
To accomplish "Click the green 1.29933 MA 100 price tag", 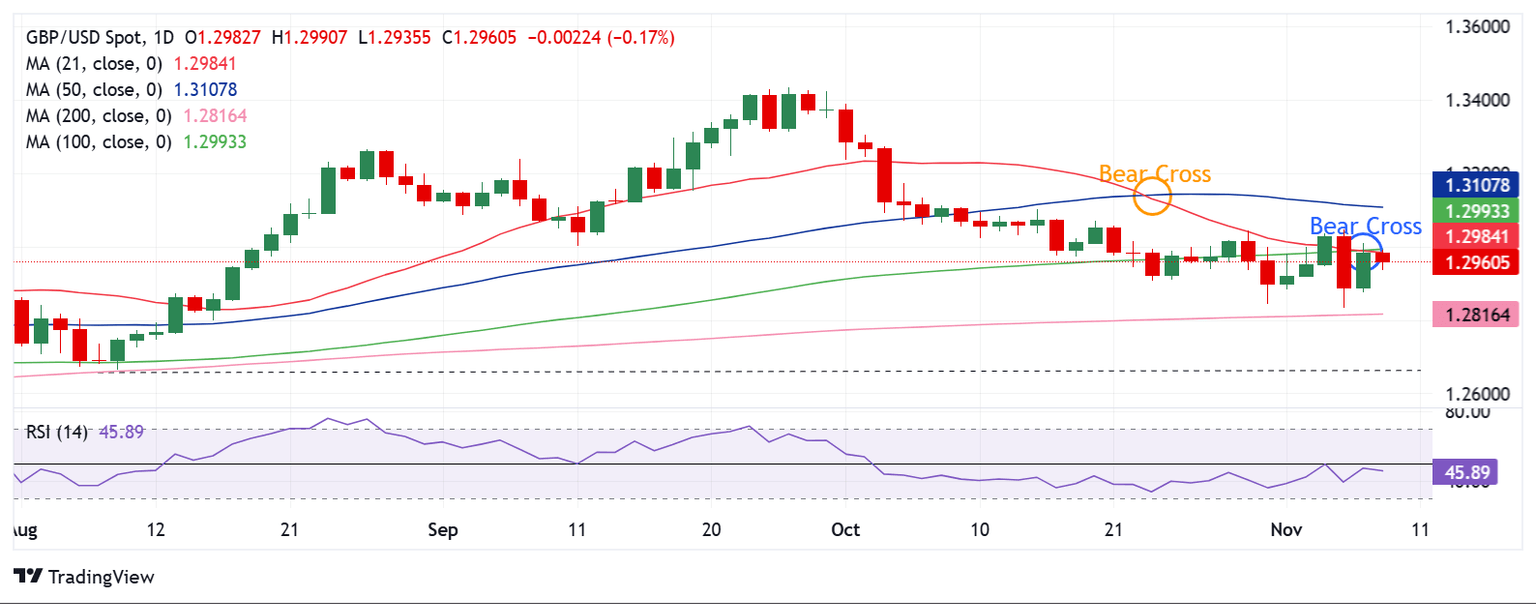I will point(1476,211).
